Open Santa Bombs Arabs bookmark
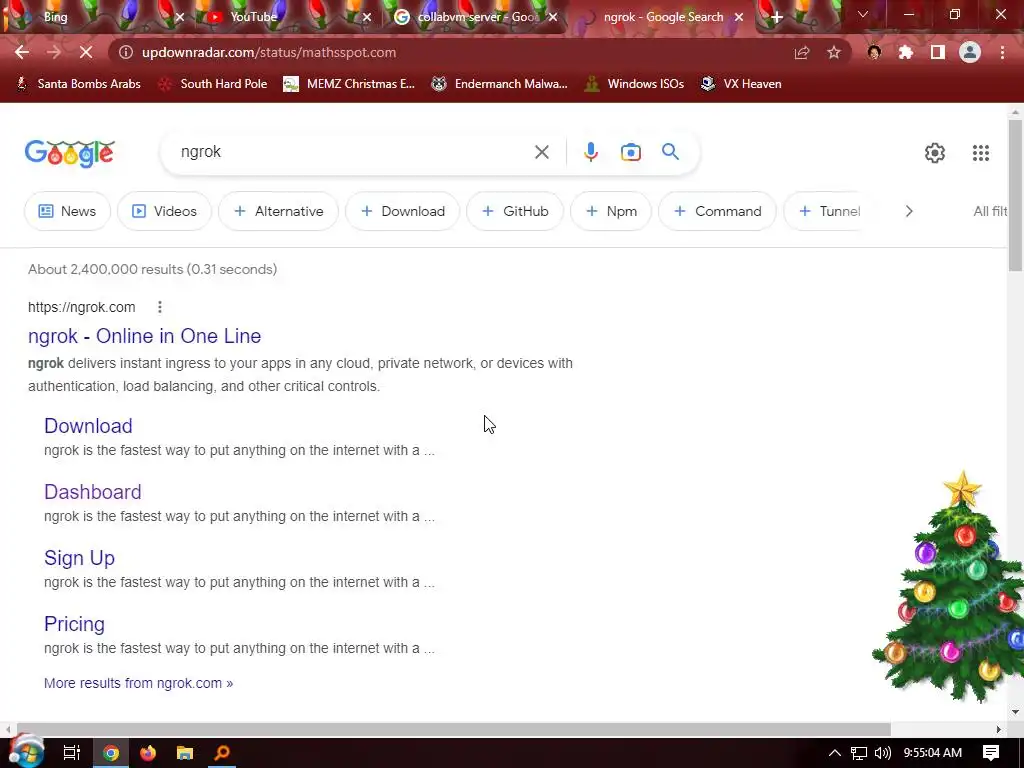1024x768 pixels. tap(78, 84)
